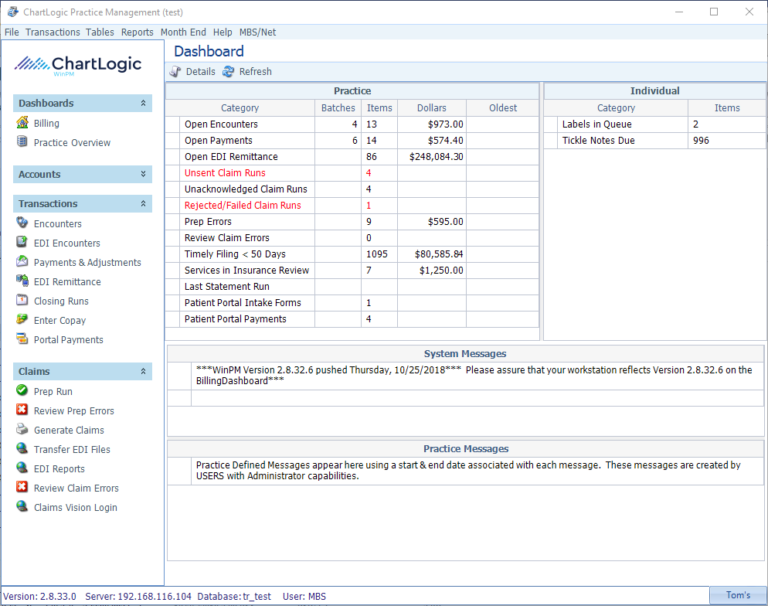Click the Prep Run green check icon
Screen dimensions: 768x606
22,390
